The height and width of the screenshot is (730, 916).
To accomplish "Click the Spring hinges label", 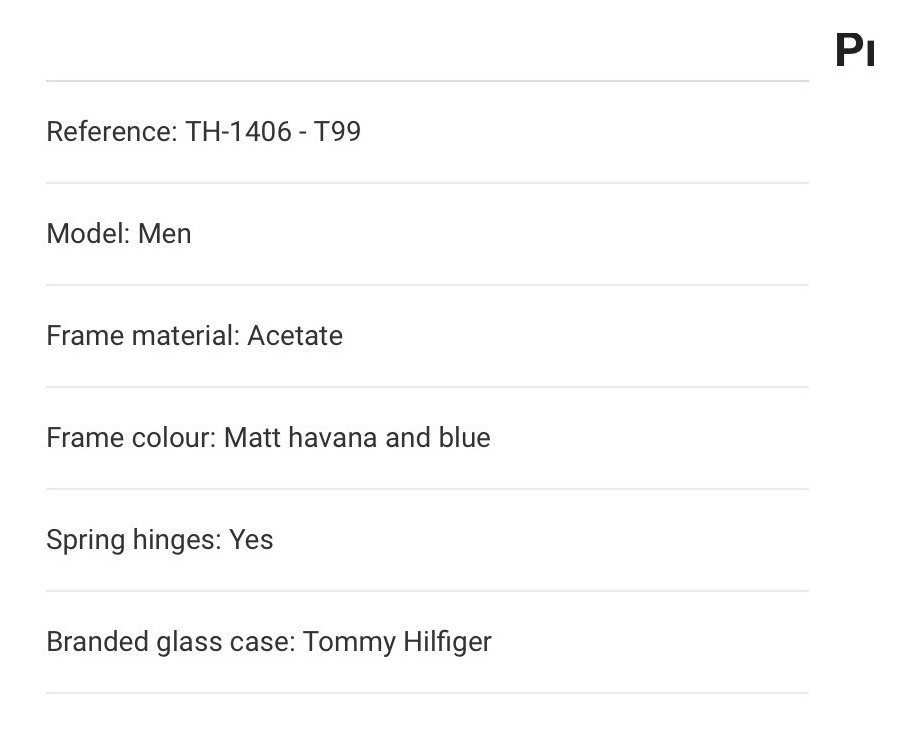I will pyautogui.click(x=134, y=540).
